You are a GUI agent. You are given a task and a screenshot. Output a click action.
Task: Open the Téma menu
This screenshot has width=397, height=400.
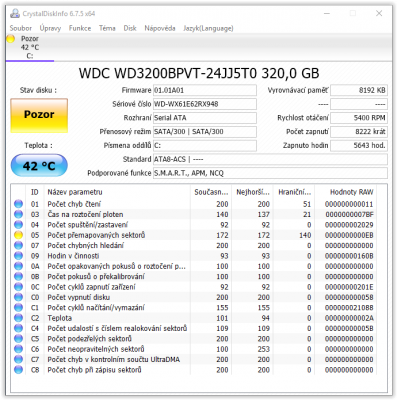click(x=107, y=28)
